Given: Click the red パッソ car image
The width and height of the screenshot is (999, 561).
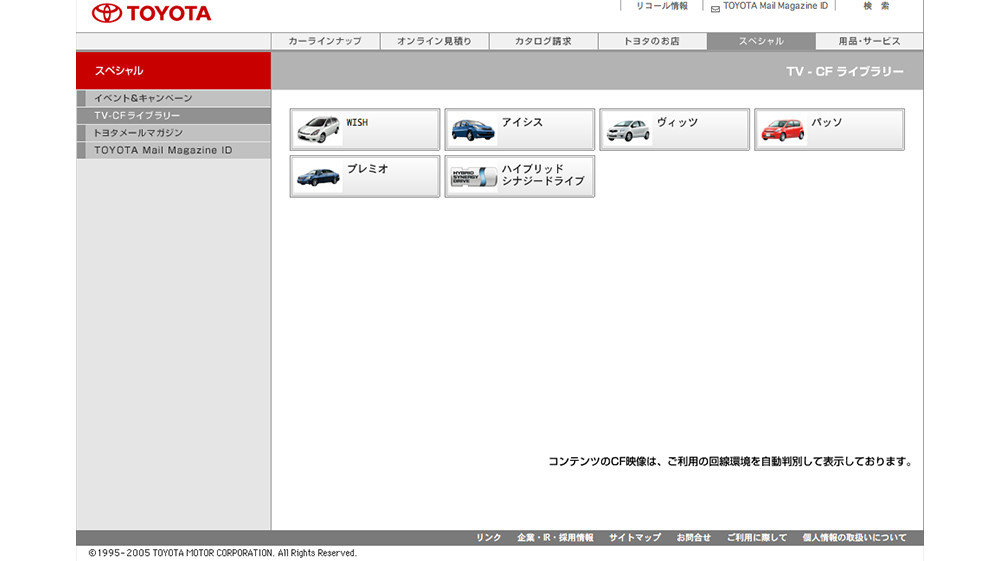Looking at the screenshot, I should [x=783, y=129].
